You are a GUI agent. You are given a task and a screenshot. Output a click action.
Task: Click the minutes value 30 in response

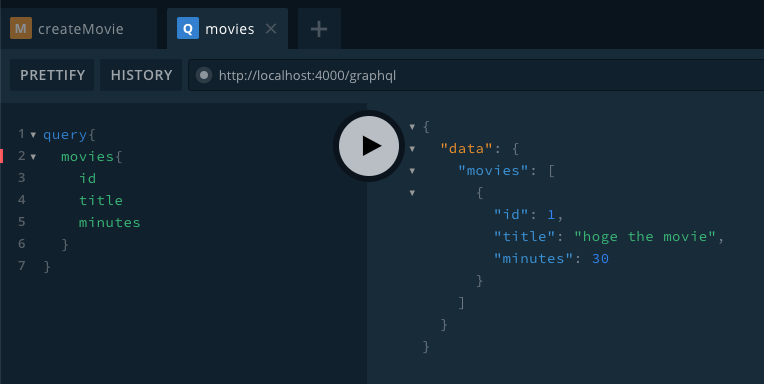600,258
